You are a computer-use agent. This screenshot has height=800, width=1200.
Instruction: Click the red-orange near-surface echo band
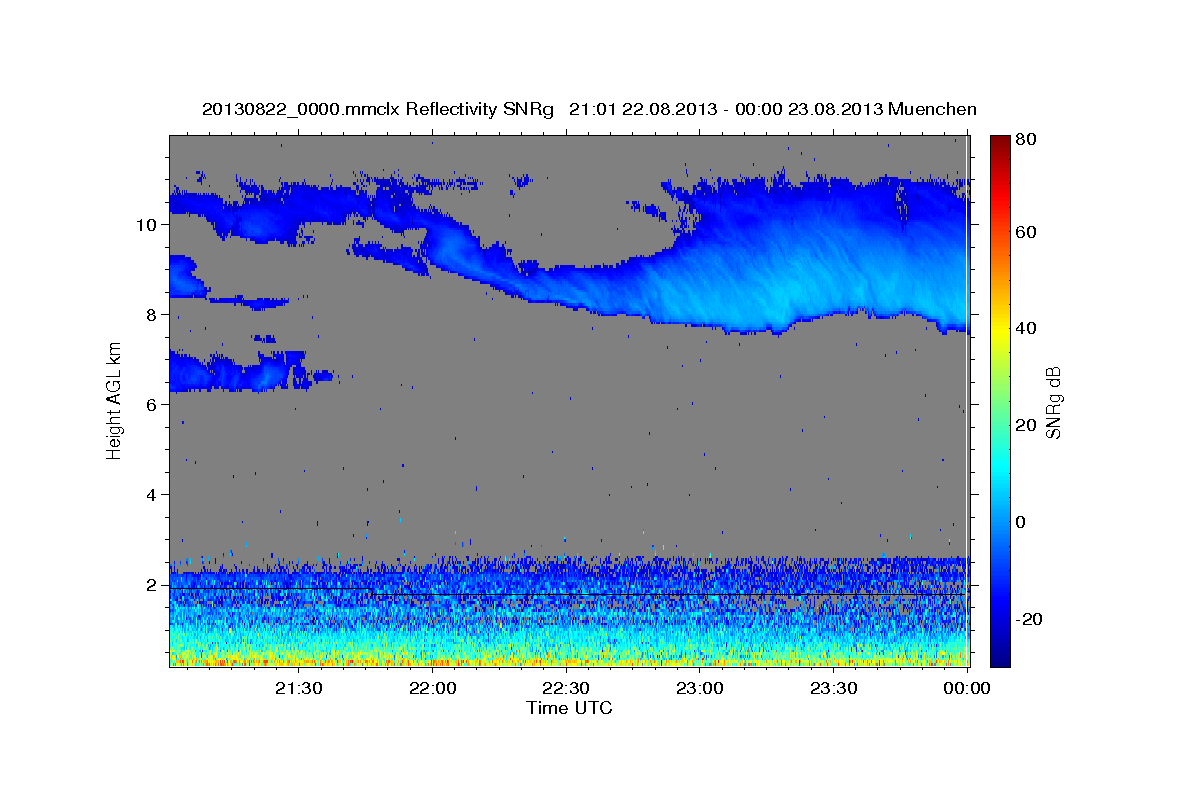click(x=570, y=660)
